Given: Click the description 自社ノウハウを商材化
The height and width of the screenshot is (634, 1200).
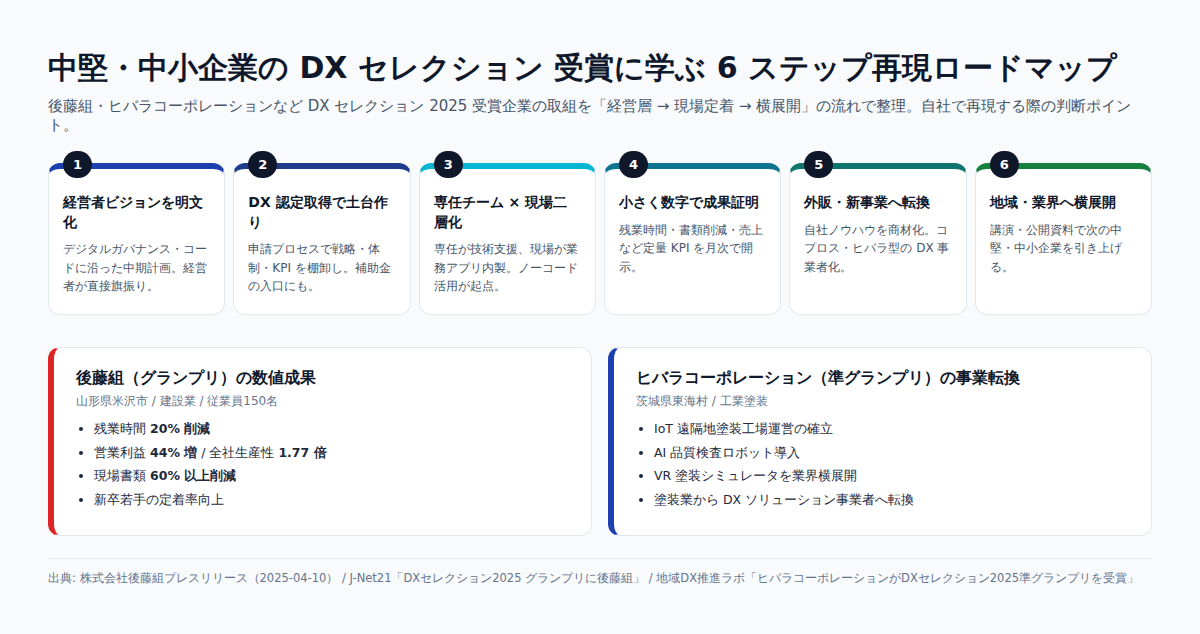Looking at the screenshot, I should [877, 248].
